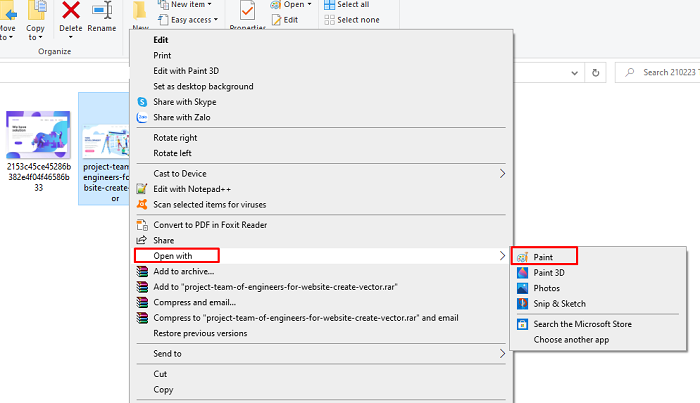This screenshot has width=700, height=403.
Task: Click the red Delete icon in the ribbon
Action: click(71, 12)
